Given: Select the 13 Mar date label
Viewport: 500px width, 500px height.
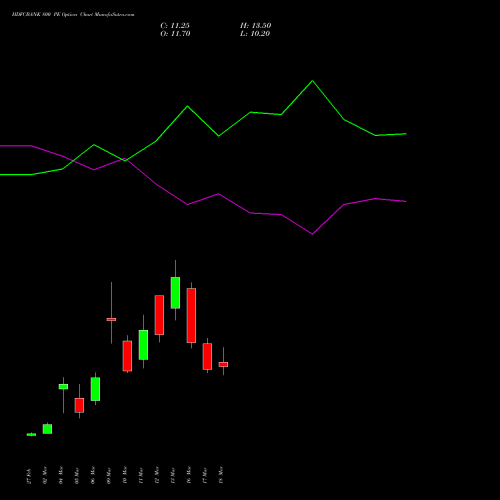Looking at the screenshot, I should [x=173, y=475].
